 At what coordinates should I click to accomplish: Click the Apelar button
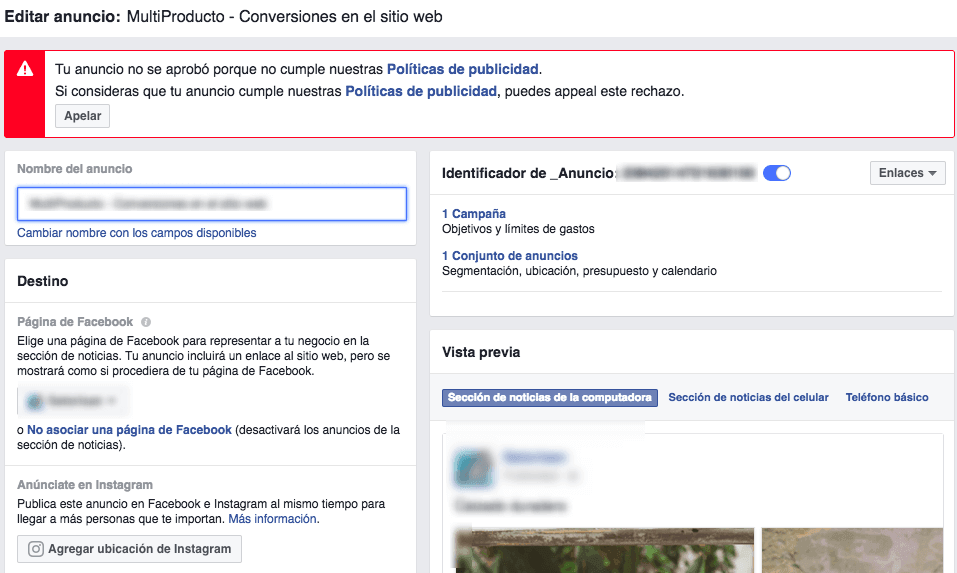coord(82,116)
